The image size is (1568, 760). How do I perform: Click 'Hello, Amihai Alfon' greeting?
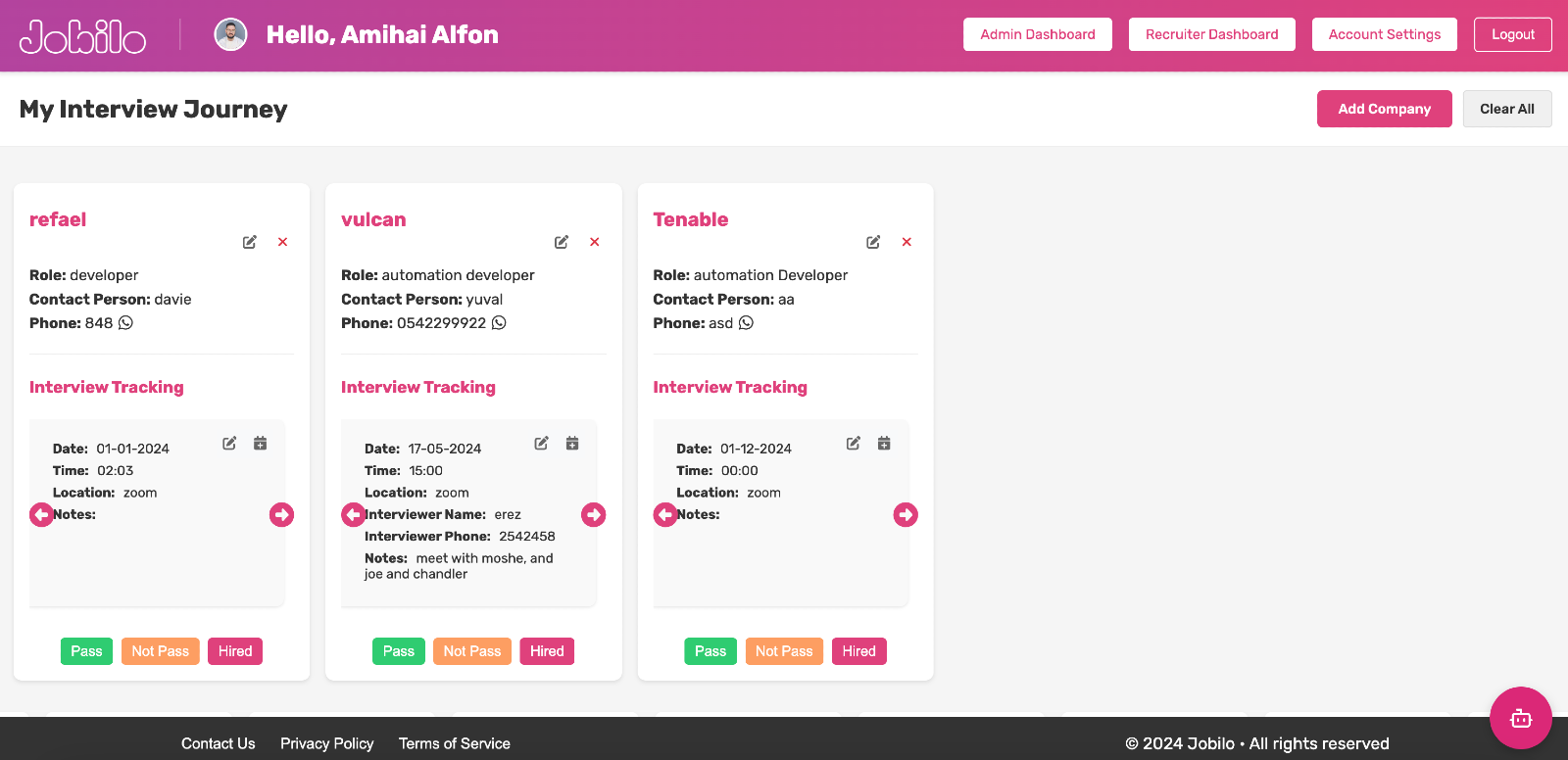pos(382,34)
